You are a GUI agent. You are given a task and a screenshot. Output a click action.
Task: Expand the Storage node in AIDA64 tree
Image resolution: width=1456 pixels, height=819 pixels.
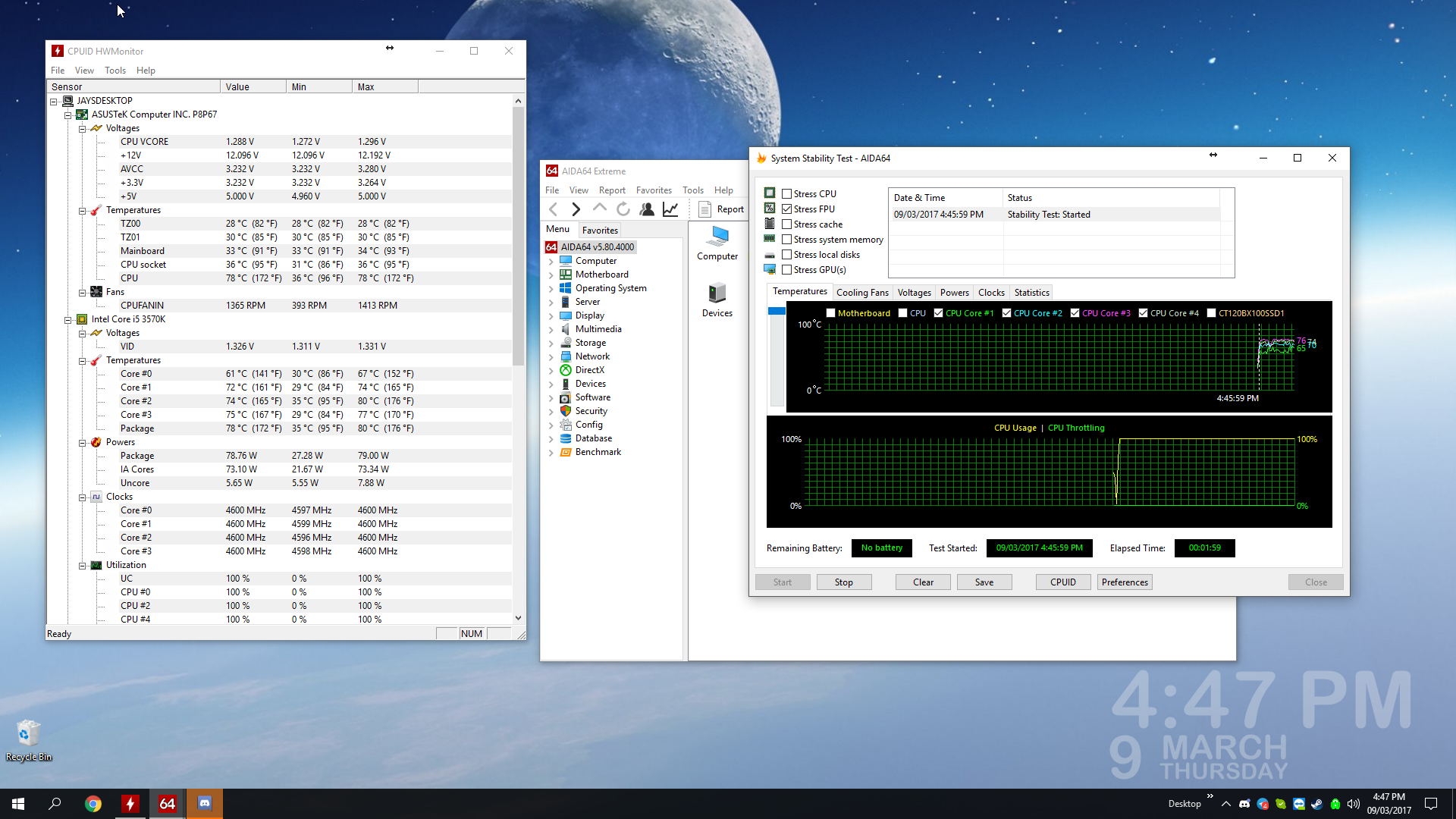pos(551,343)
